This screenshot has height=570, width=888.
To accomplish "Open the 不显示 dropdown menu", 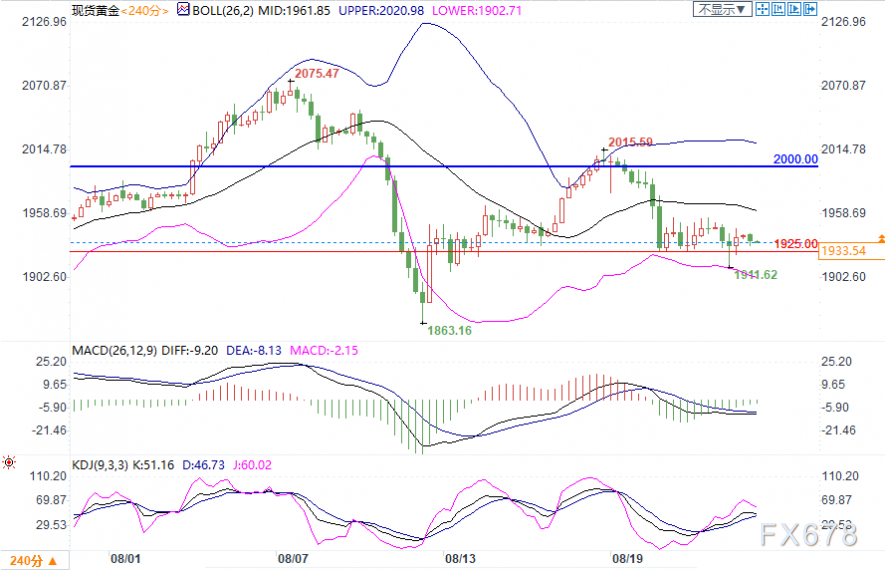I will tap(722, 9).
